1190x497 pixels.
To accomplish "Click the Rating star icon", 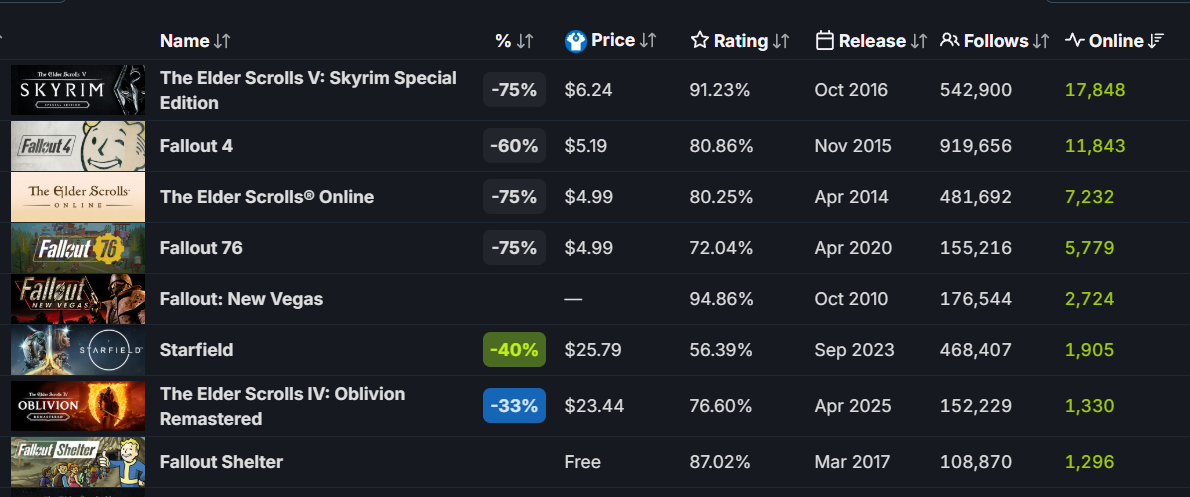I will (700, 41).
